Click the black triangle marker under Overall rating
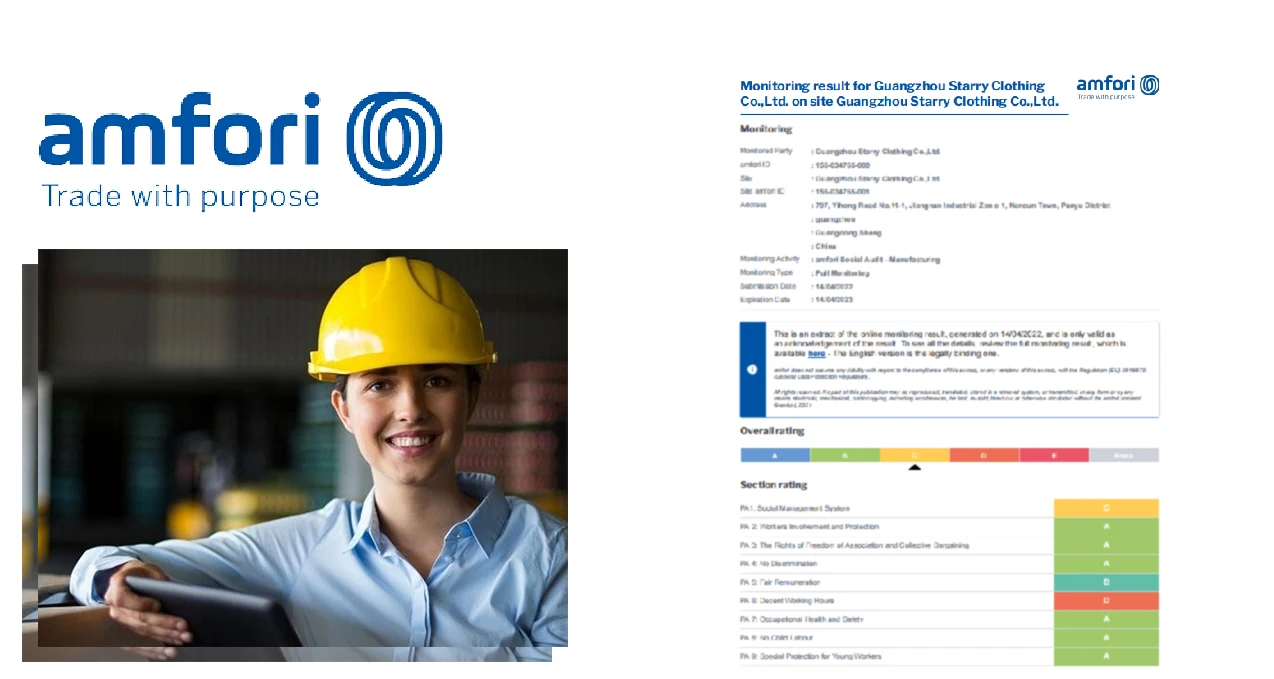Screen dimensions: 1274x679 pos(914,467)
